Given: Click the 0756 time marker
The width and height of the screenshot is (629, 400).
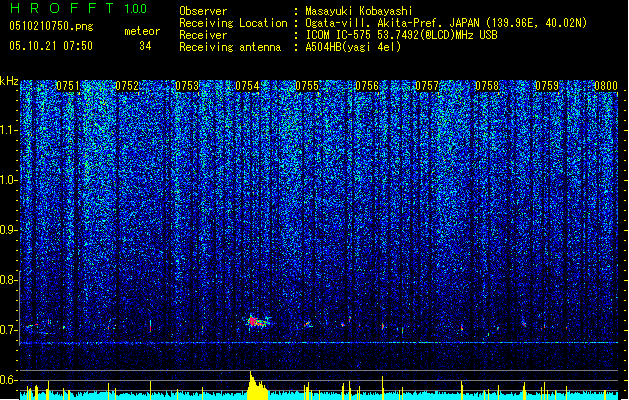Looking at the screenshot, I should click(x=367, y=86).
